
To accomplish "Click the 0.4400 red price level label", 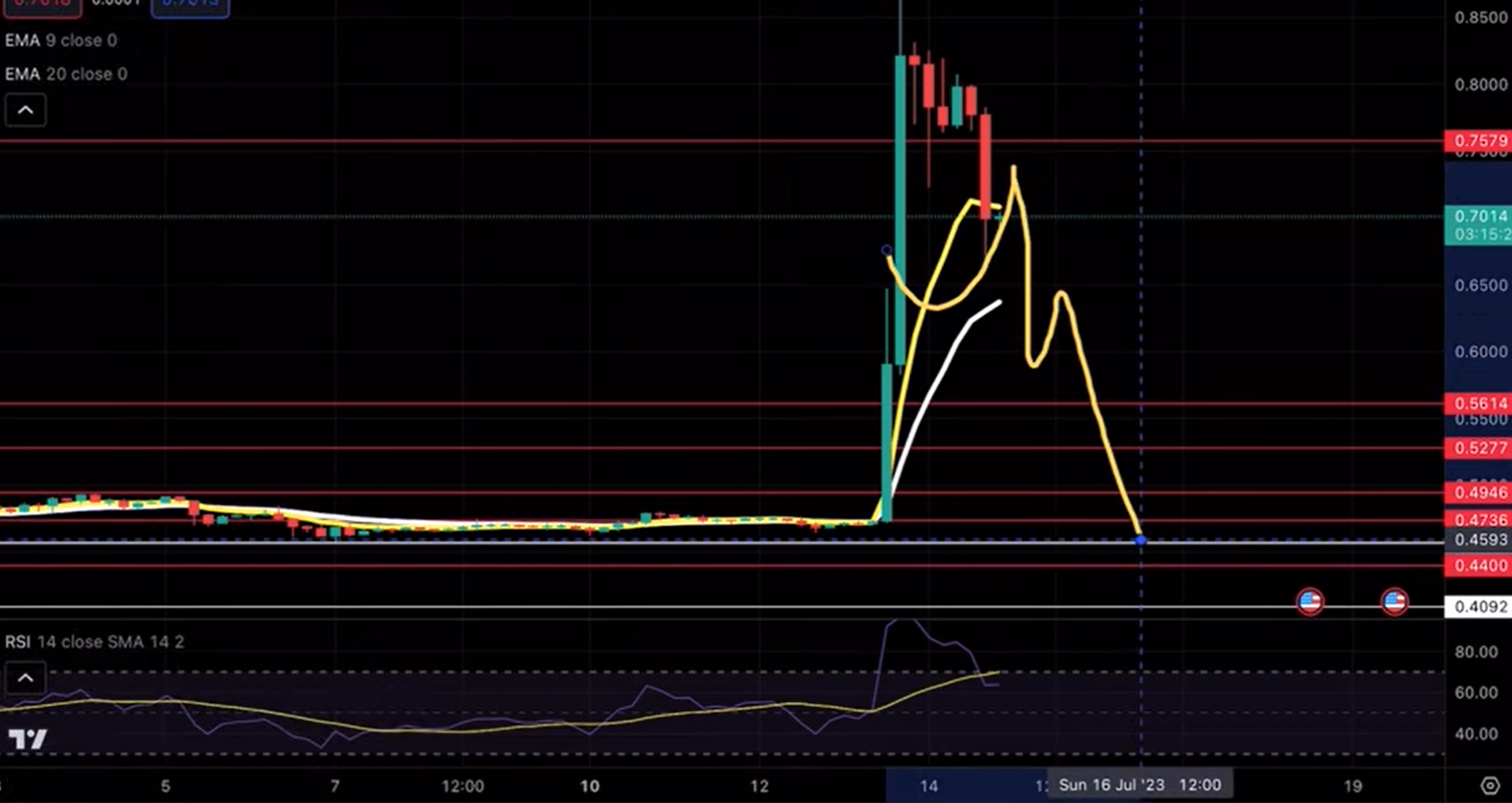I will pos(1478,565).
